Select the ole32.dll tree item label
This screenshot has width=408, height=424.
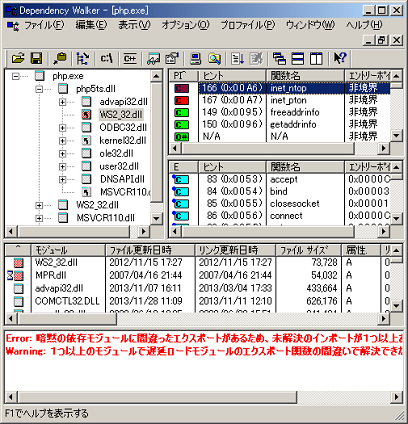pyautogui.click(x=116, y=154)
